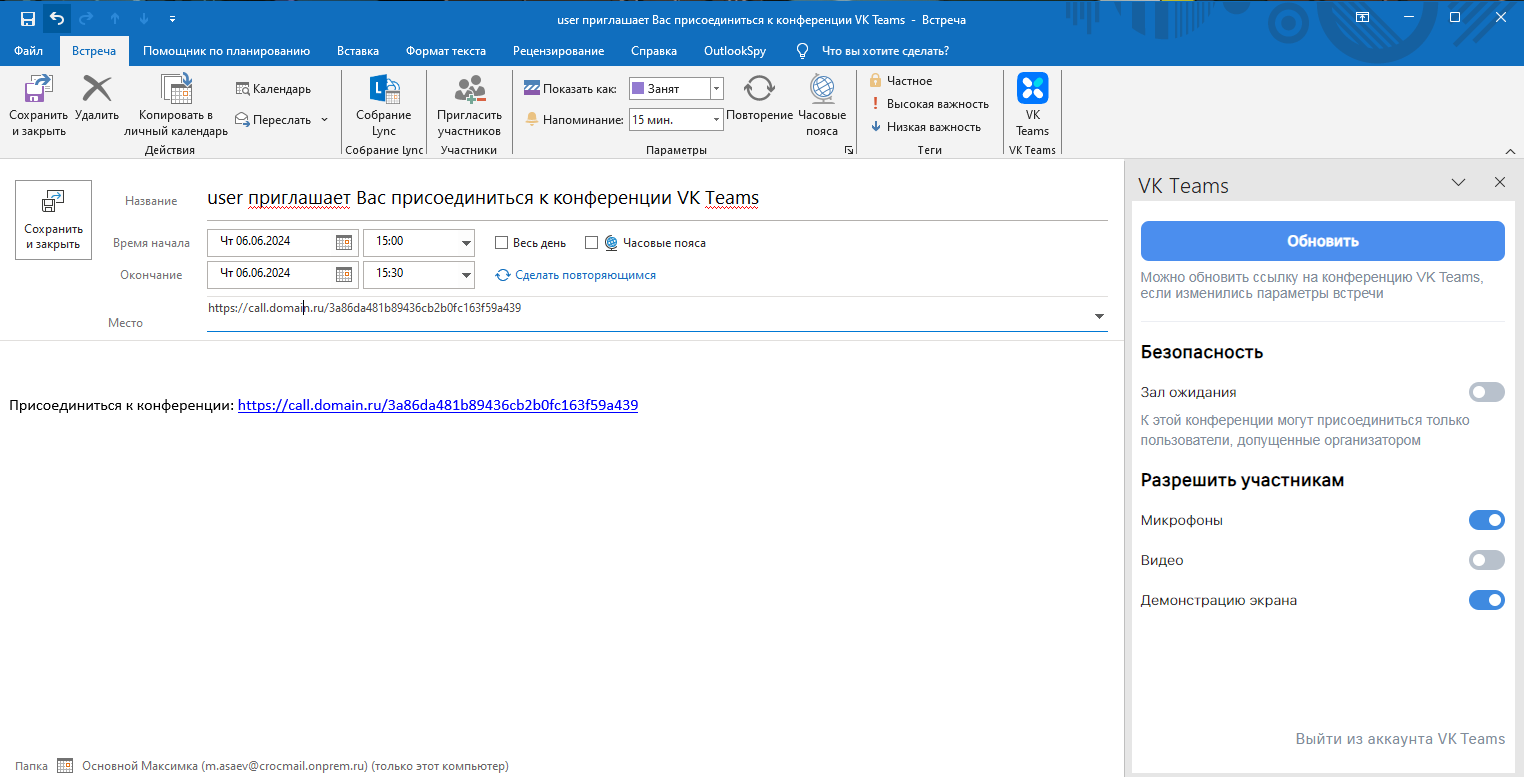Click the blue Update button
The height and width of the screenshot is (777, 1524).
(1322, 241)
